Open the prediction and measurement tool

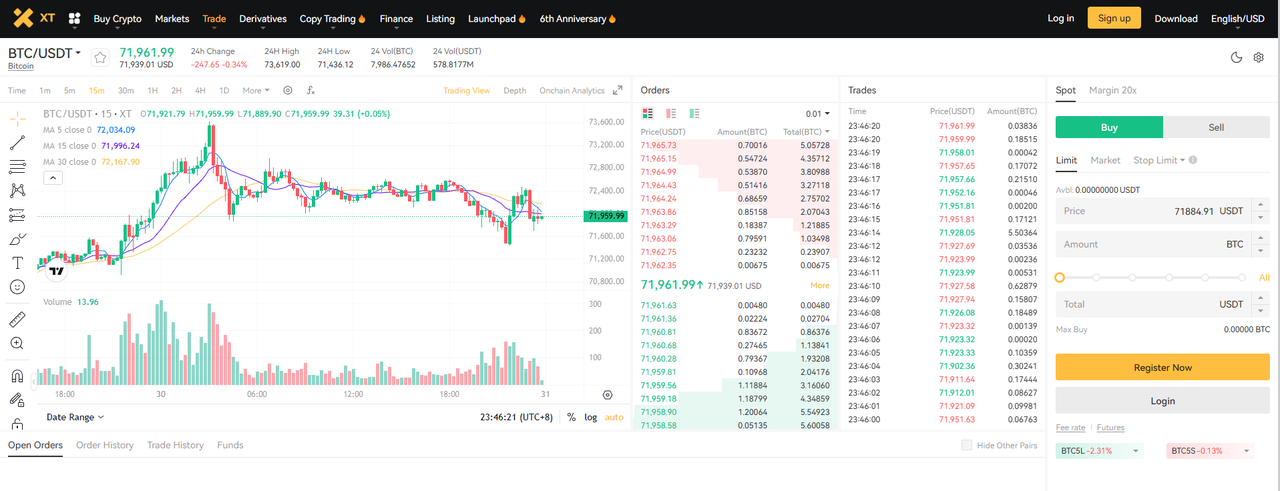[17, 215]
